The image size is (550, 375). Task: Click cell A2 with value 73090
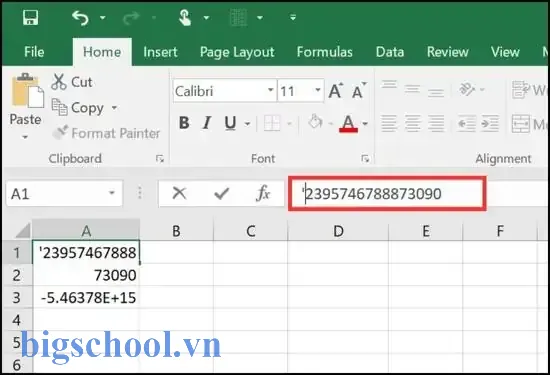[x=86, y=275]
